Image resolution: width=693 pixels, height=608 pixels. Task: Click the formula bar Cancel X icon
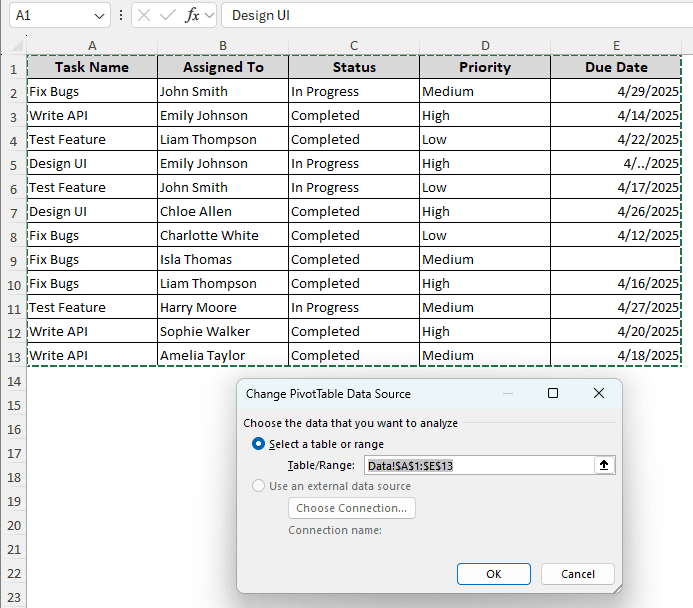pyautogui.click(x=145, y=16)
